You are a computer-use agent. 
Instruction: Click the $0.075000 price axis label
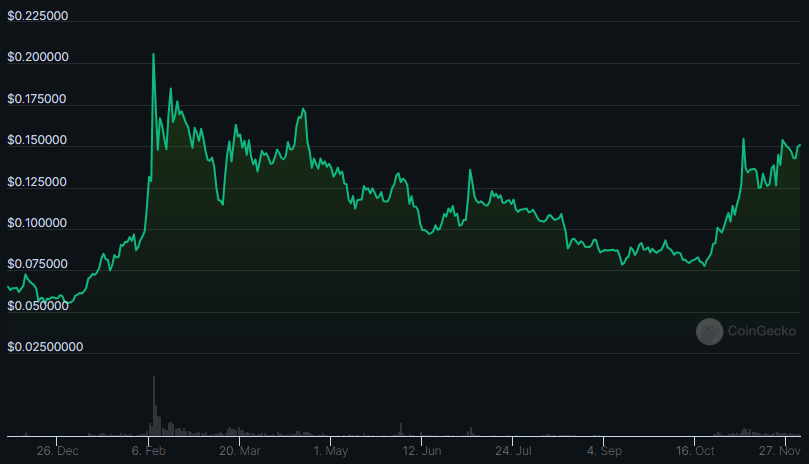[37, 264]
